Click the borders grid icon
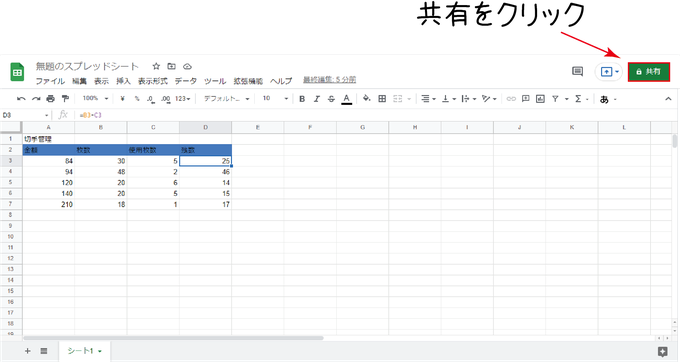680x362 pixels. tap(382, 99)
